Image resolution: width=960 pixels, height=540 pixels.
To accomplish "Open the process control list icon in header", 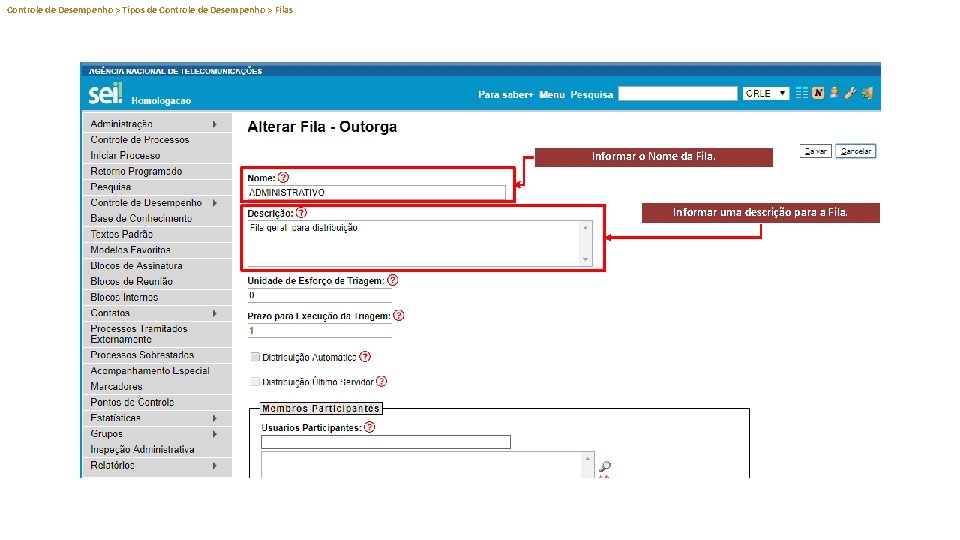I will pos(801,93).
